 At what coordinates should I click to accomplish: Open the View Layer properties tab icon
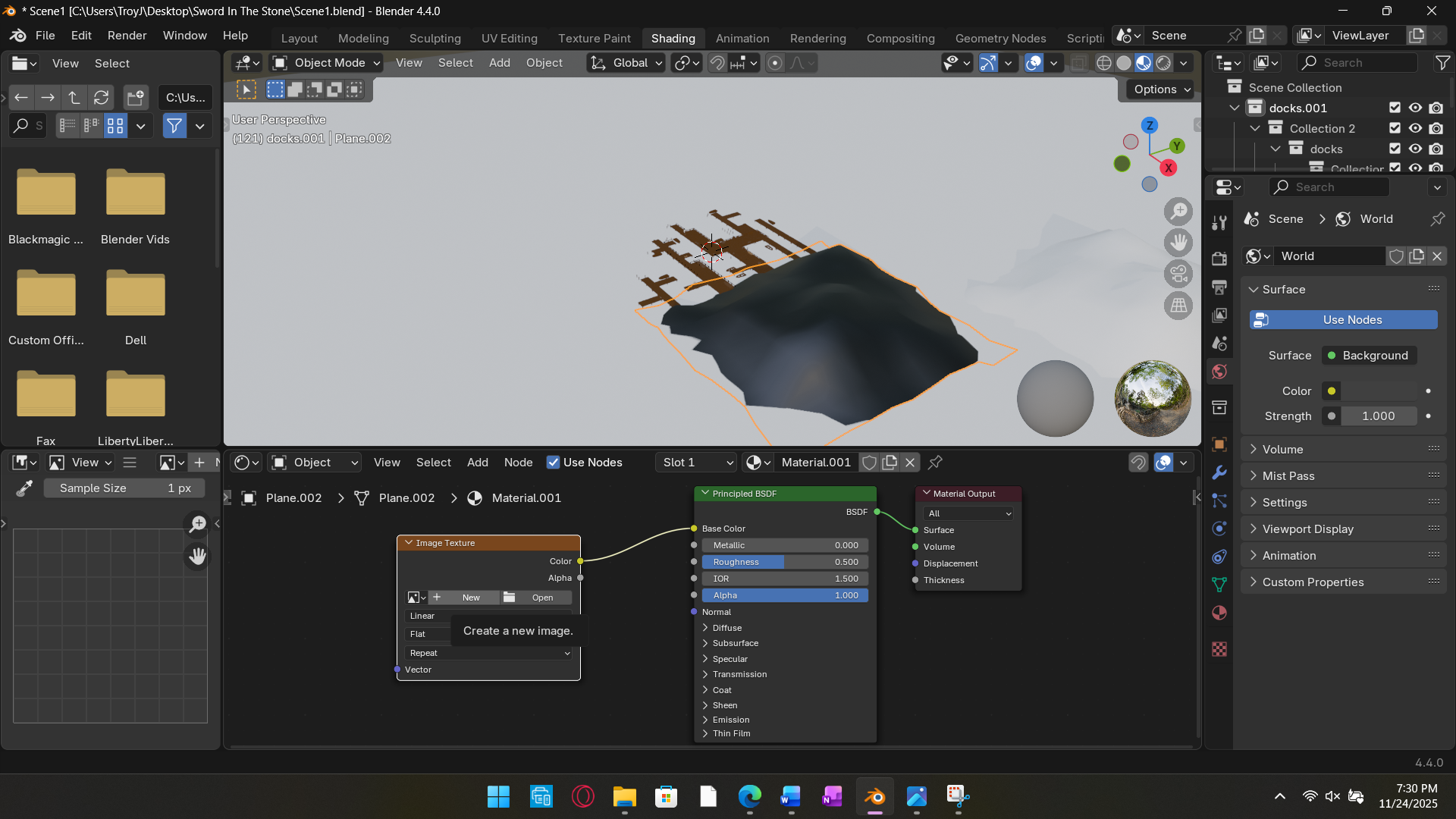(x=1219, y=315)
